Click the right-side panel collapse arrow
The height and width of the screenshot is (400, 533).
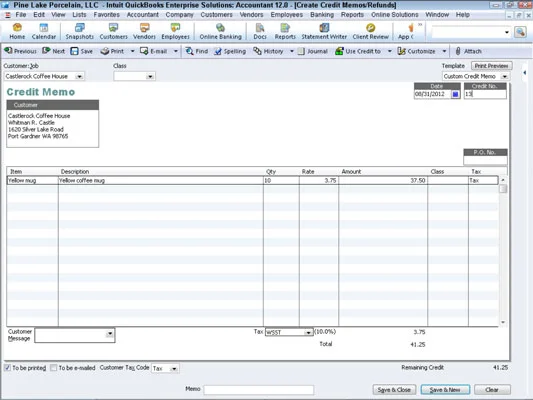[525, 73]
